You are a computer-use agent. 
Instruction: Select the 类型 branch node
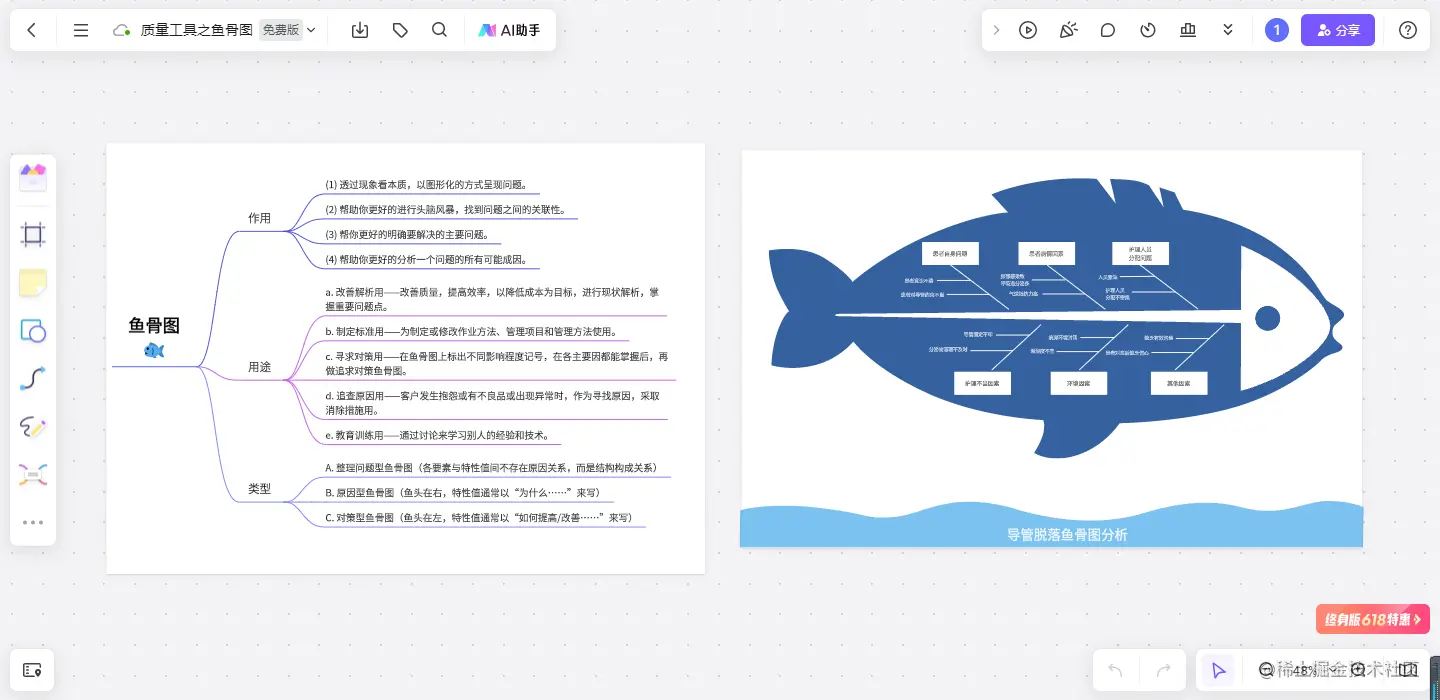point(259,489)
